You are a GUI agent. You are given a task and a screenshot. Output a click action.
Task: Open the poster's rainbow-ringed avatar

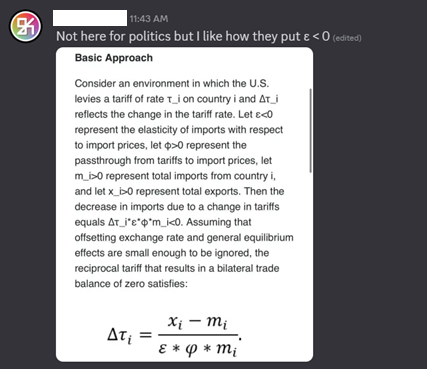(x=26, y=26)
